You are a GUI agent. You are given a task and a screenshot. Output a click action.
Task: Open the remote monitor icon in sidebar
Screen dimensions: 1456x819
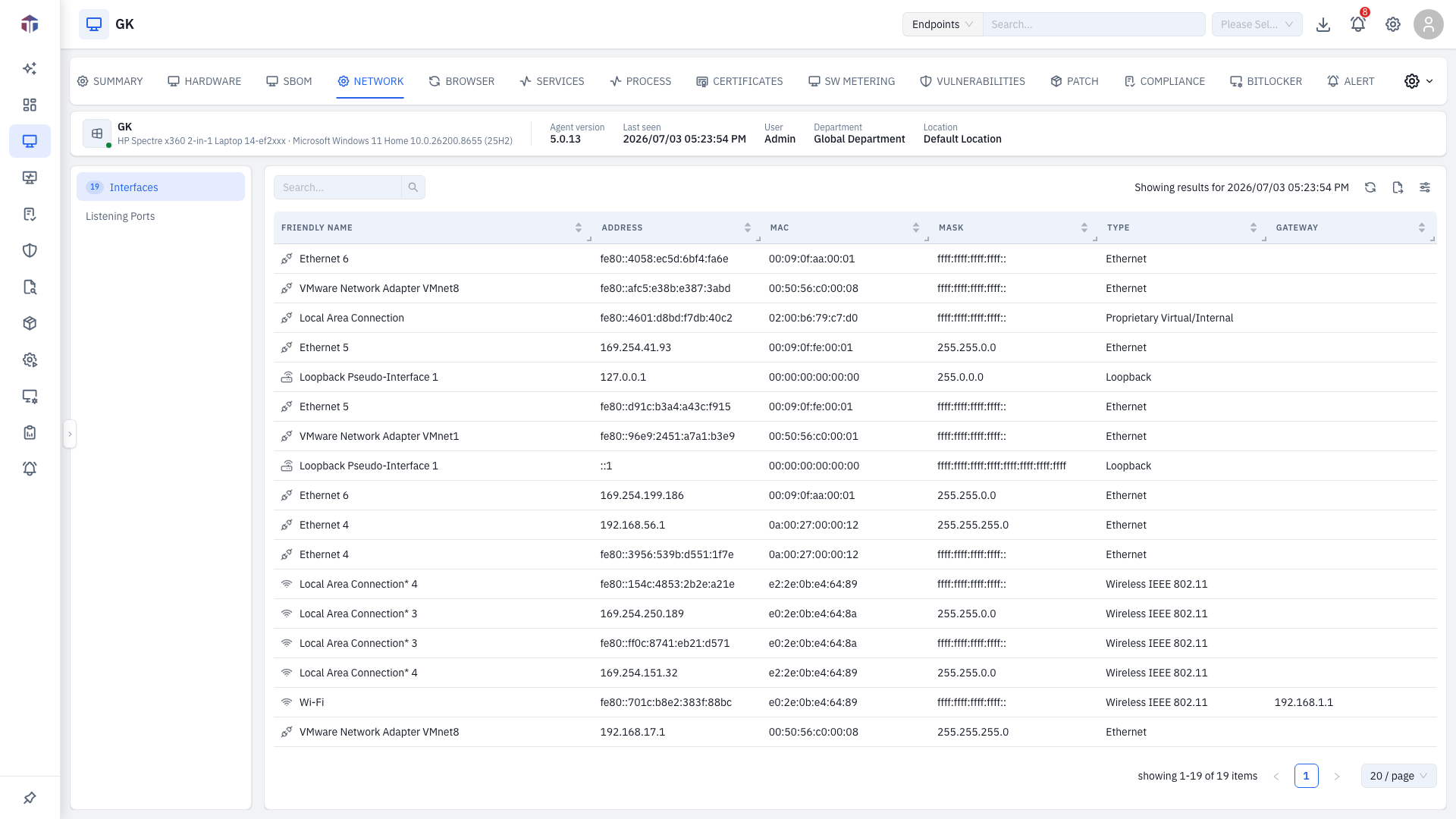tap(30, 177)
